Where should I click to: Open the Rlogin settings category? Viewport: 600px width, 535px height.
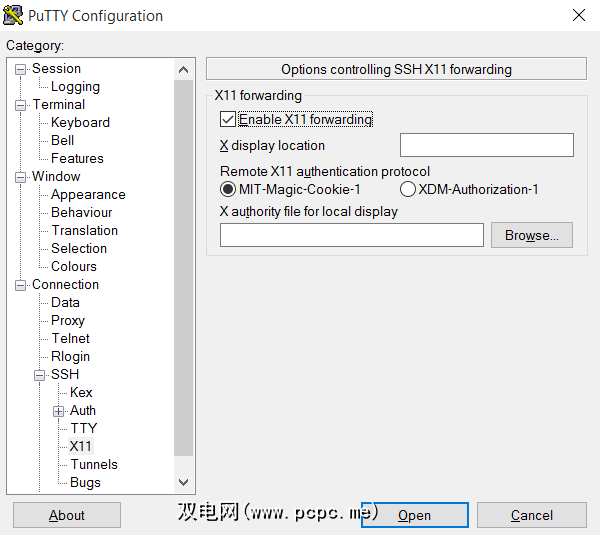coord(70,356)
